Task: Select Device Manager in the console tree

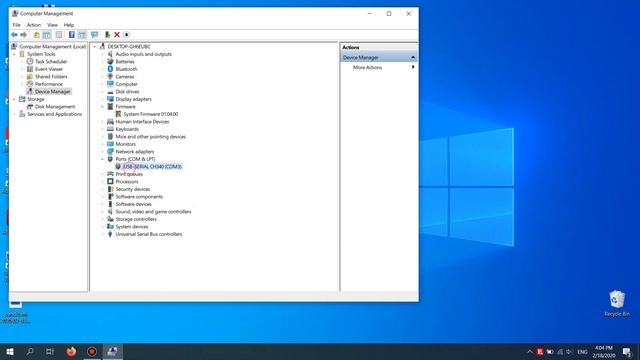Action: tap(53, 91)
